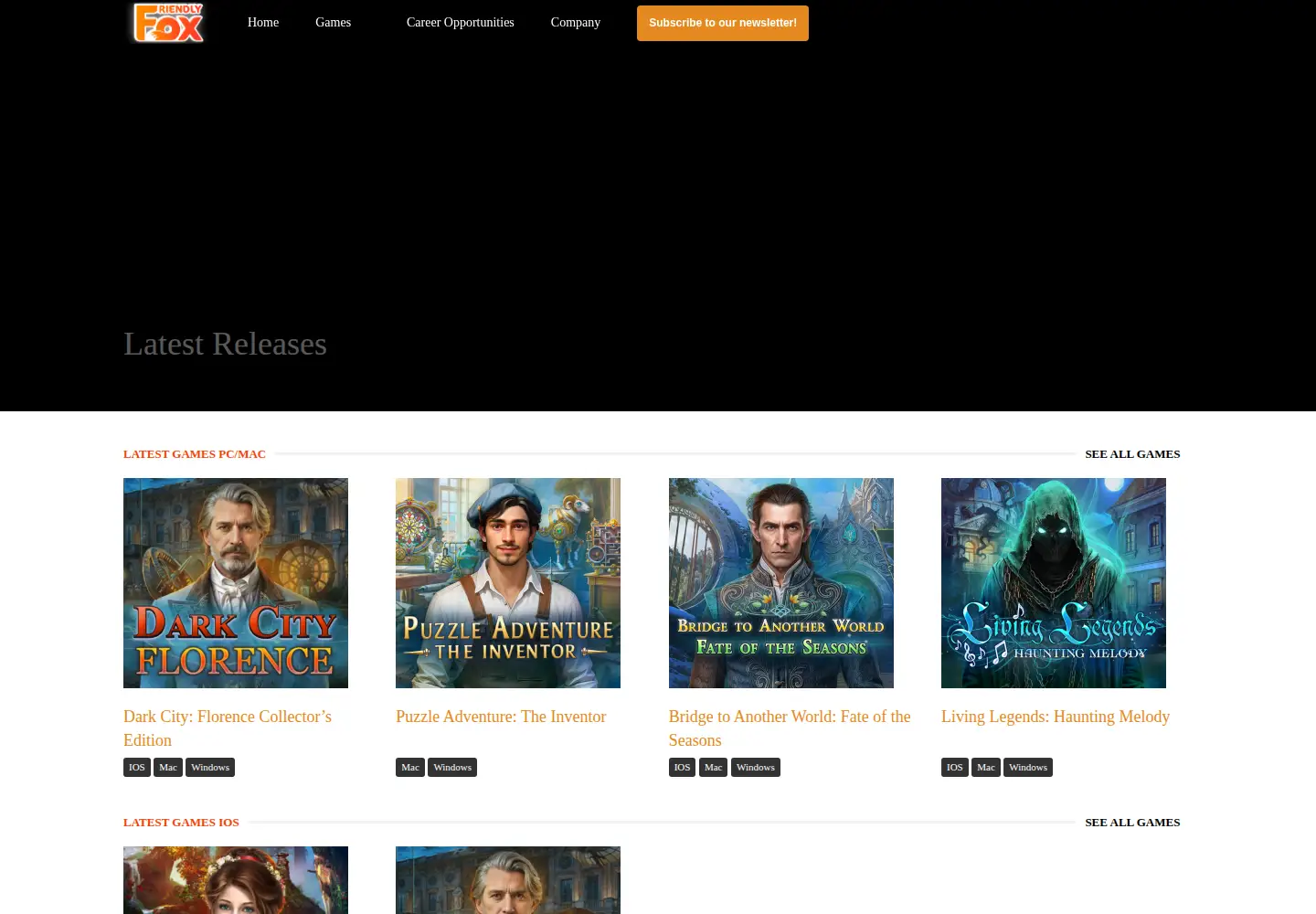Screen dimensions: 1316x914
Task: Click Latest Games PC/Mac heading
Action: click(x=195, y=453)
